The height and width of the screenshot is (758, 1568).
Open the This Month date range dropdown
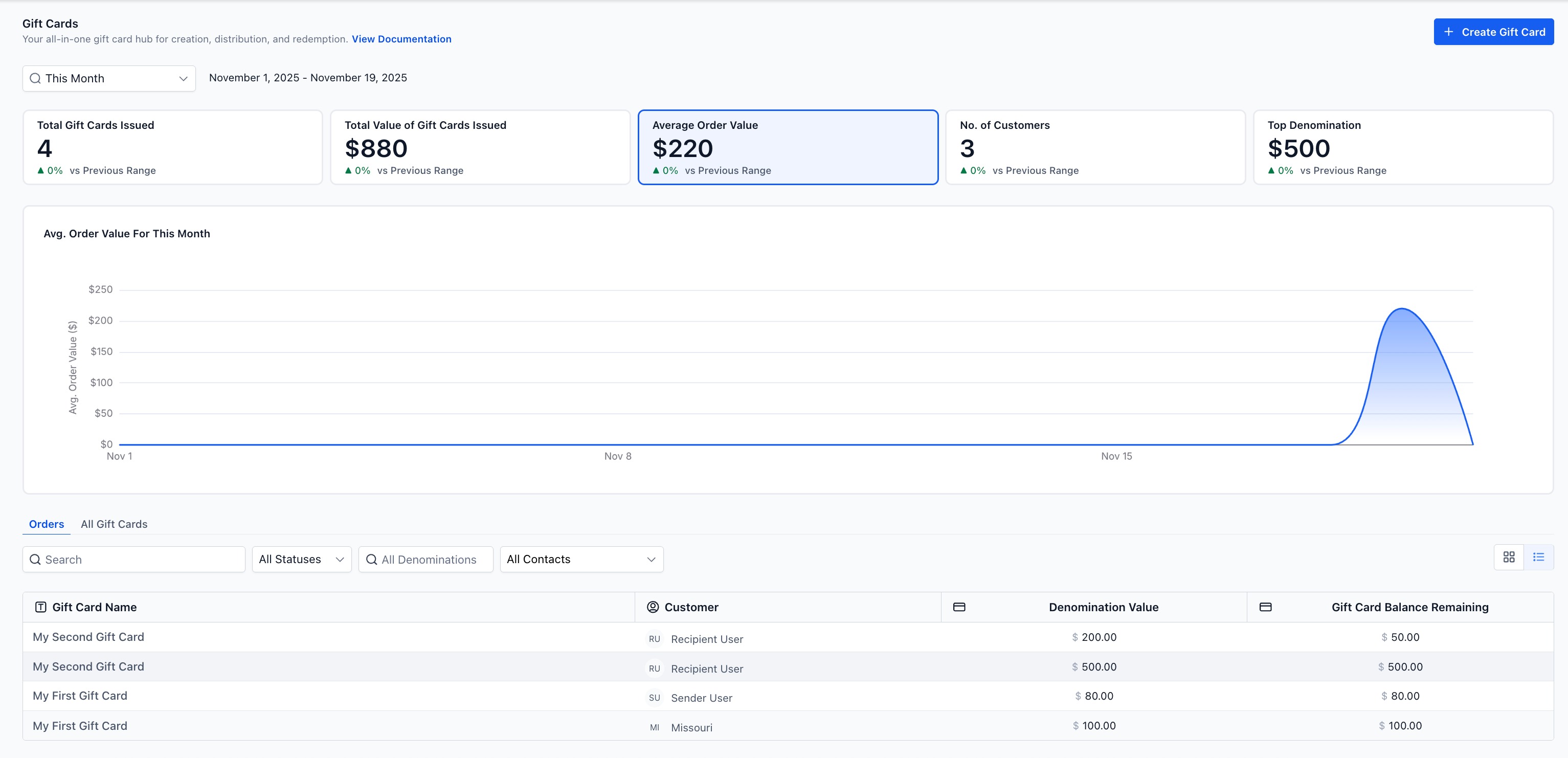tap(109, 79)
